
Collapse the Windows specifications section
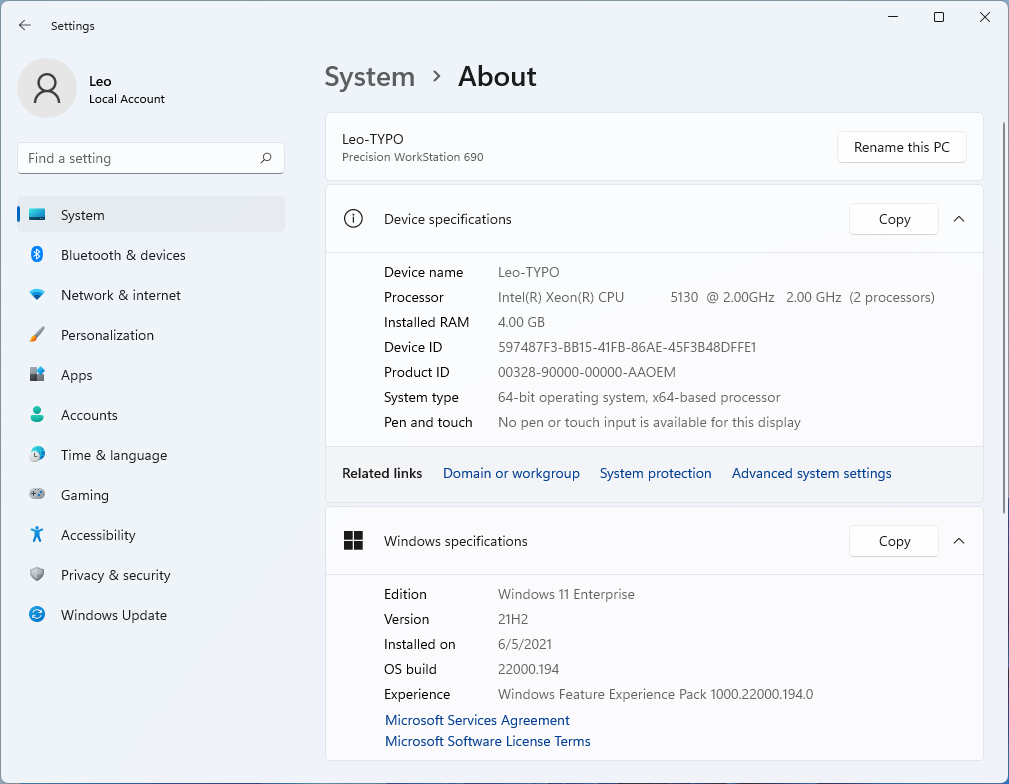[959, 541]
